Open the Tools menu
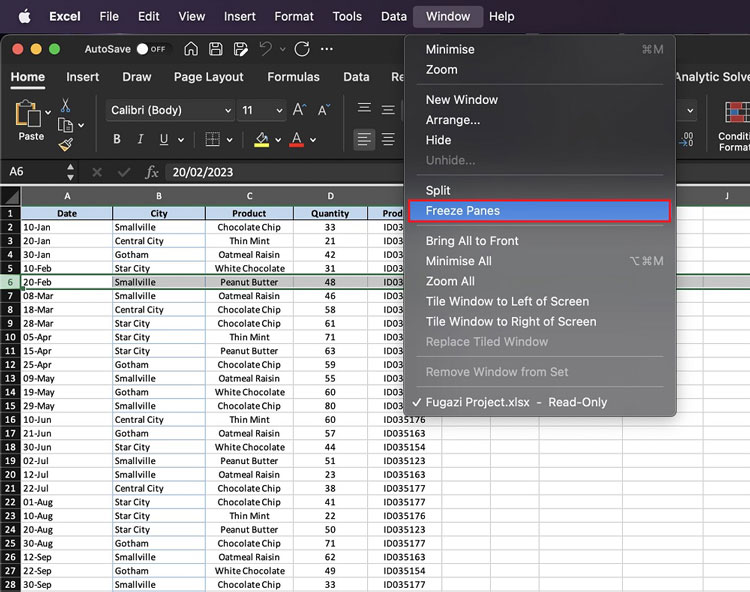 coord(347,16)
